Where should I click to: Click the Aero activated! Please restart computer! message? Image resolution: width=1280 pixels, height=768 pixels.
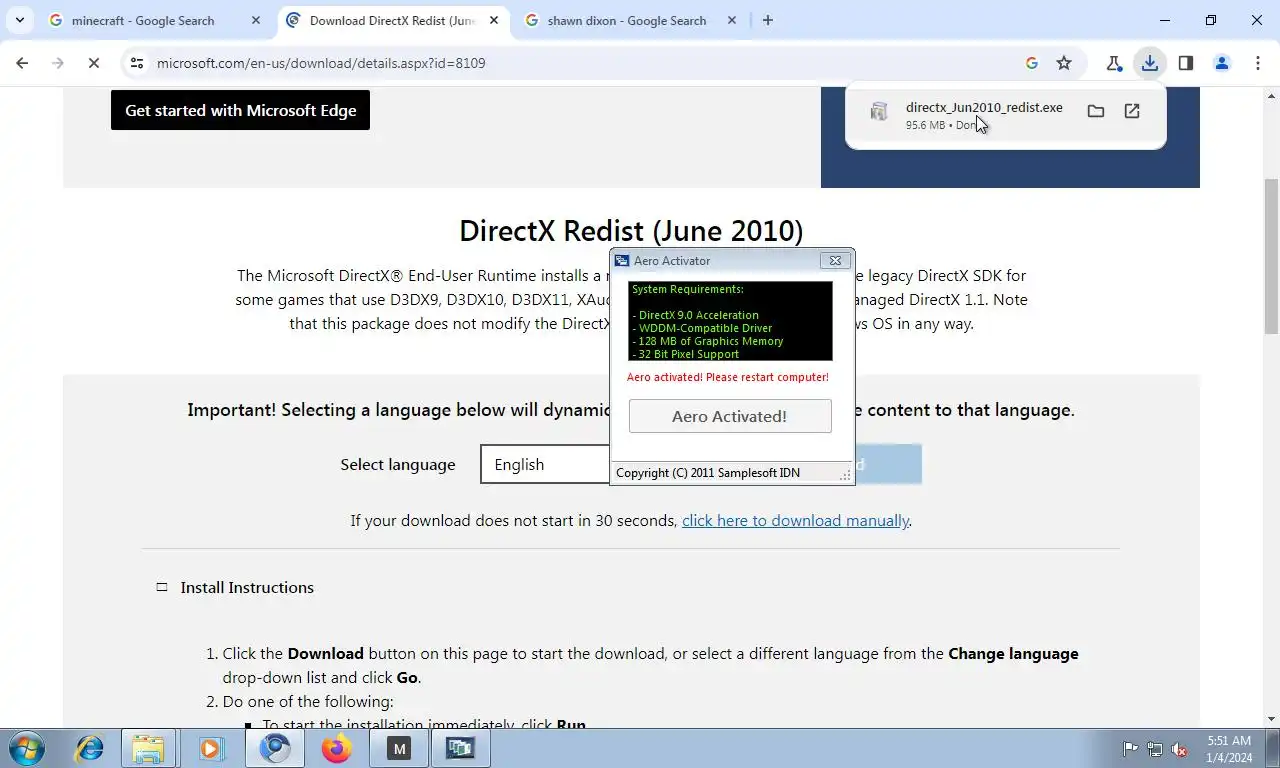coord(728,377)
